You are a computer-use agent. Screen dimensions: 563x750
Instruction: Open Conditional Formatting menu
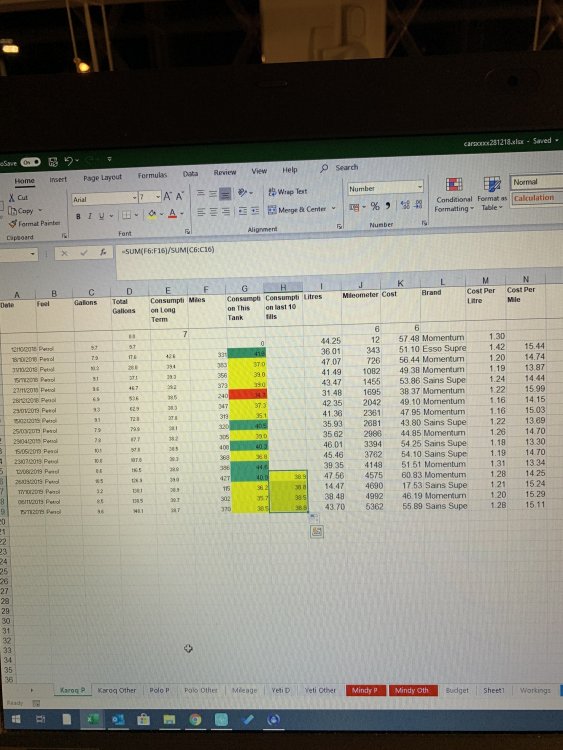coord(454,195)
